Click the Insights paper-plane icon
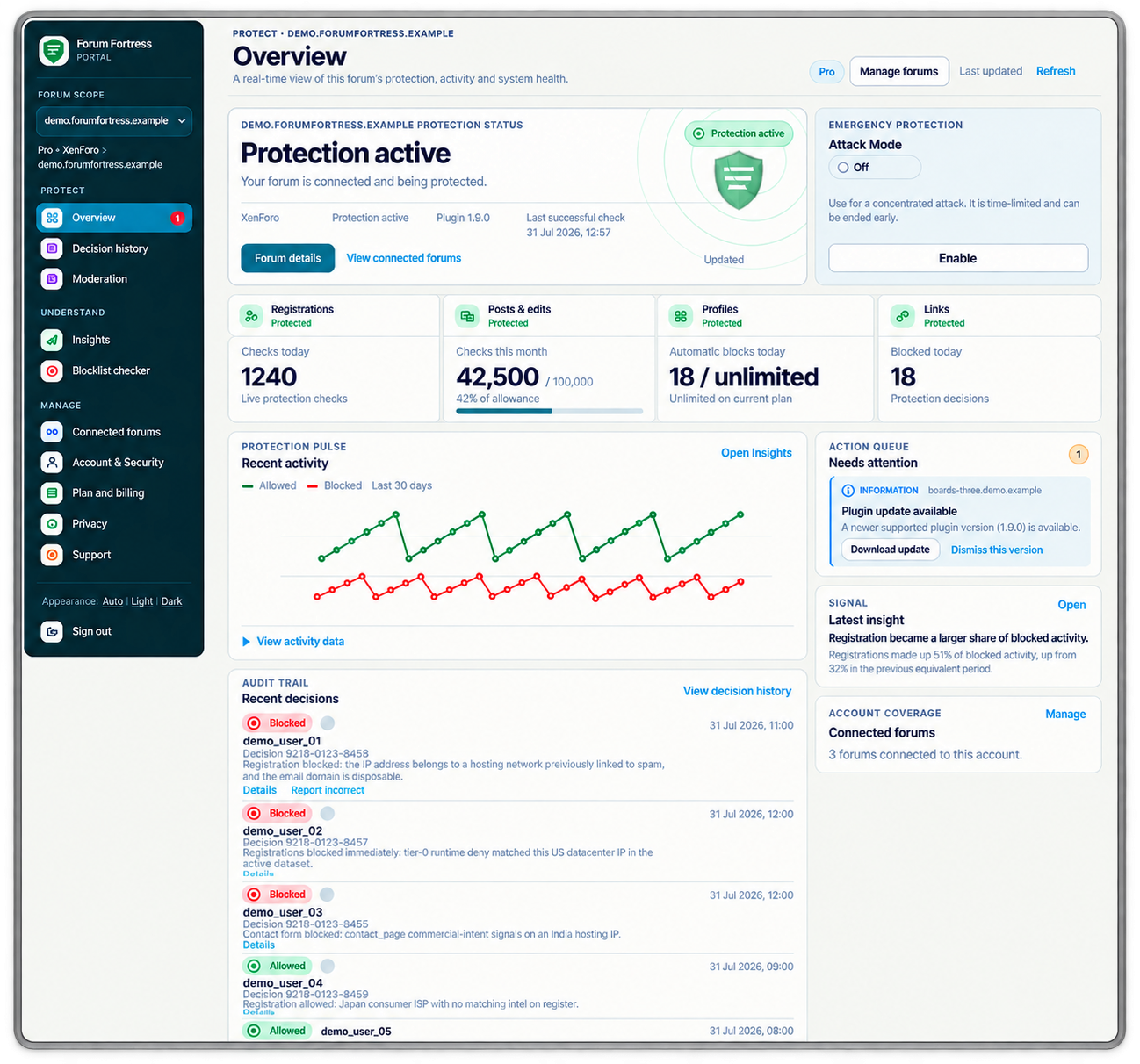 point(52,340)
